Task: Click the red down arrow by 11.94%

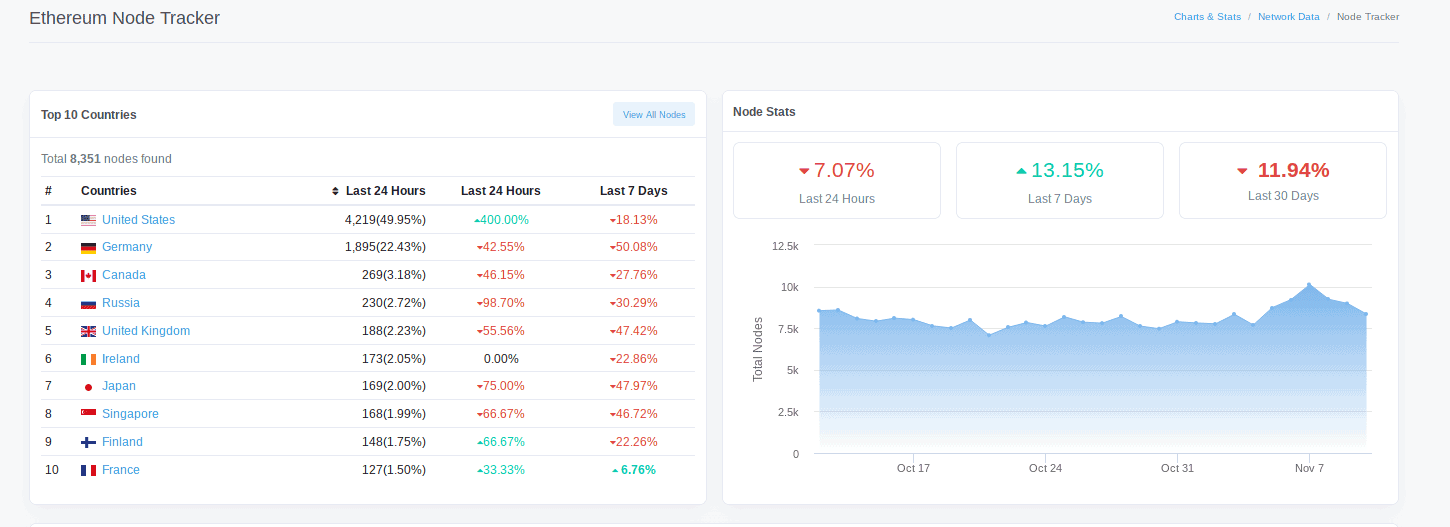Action: [1242, 171]
